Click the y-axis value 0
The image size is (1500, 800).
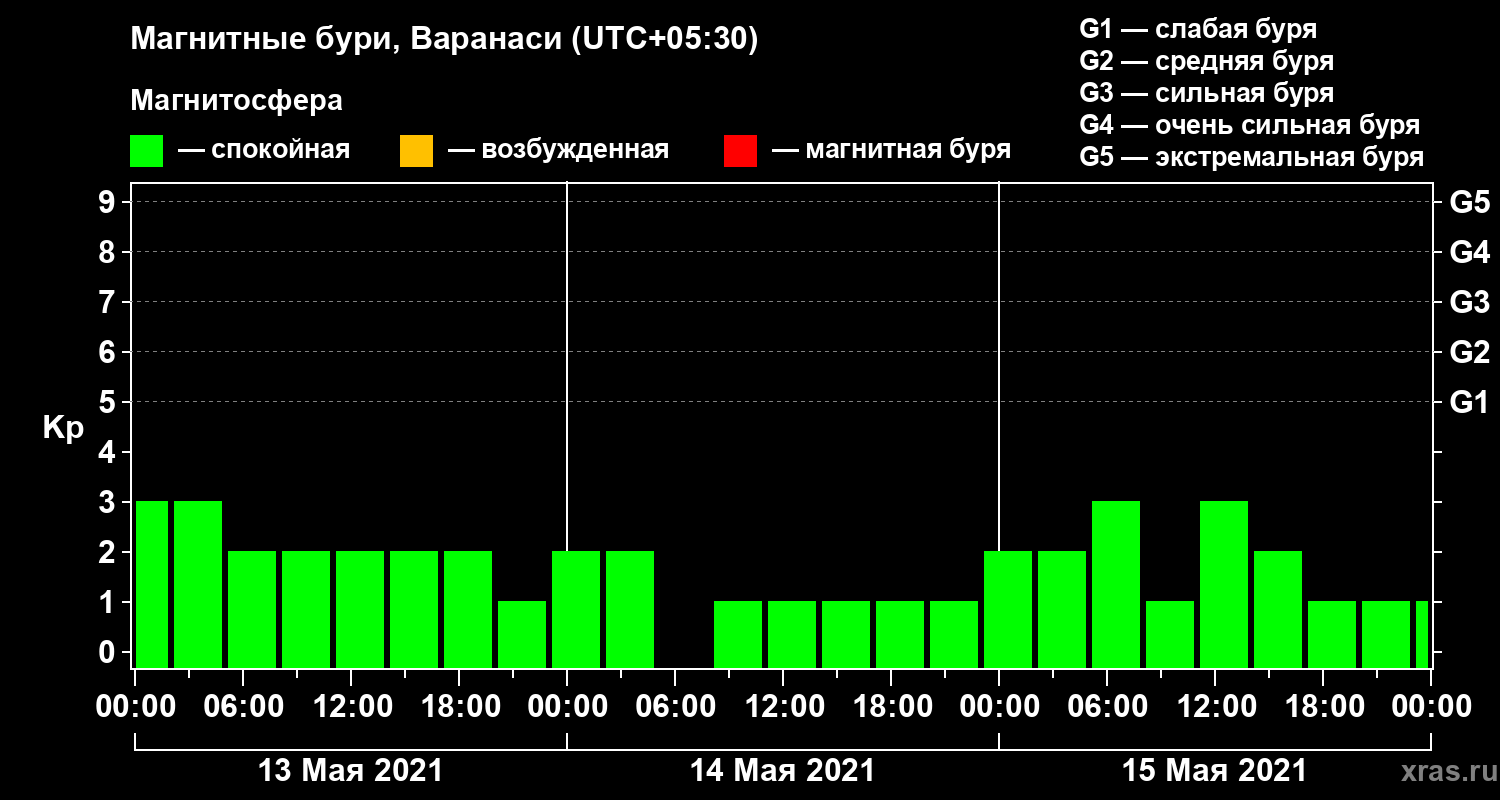point(109,653)
